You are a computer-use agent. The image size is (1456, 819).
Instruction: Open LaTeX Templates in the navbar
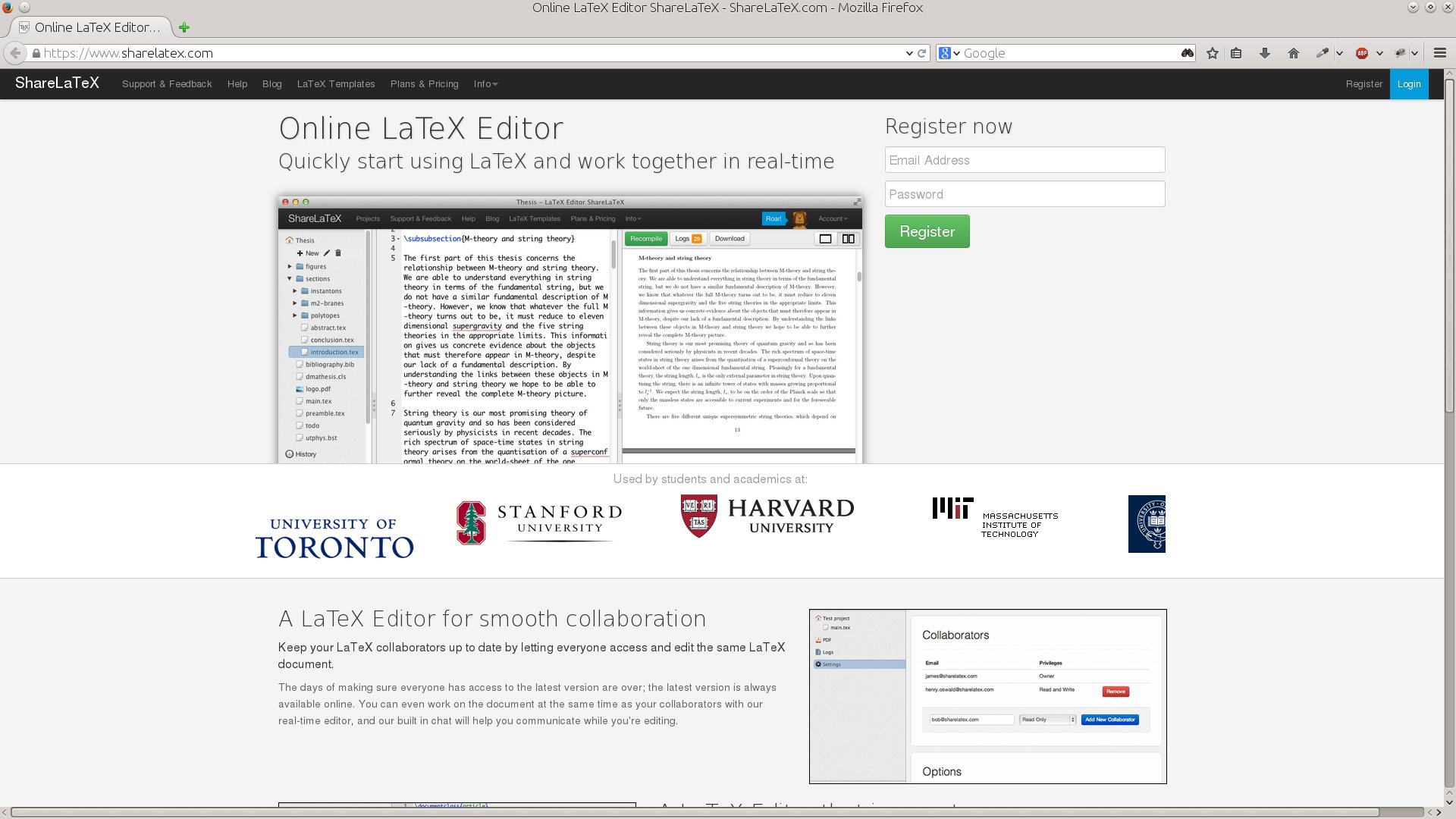pos(336,84)
